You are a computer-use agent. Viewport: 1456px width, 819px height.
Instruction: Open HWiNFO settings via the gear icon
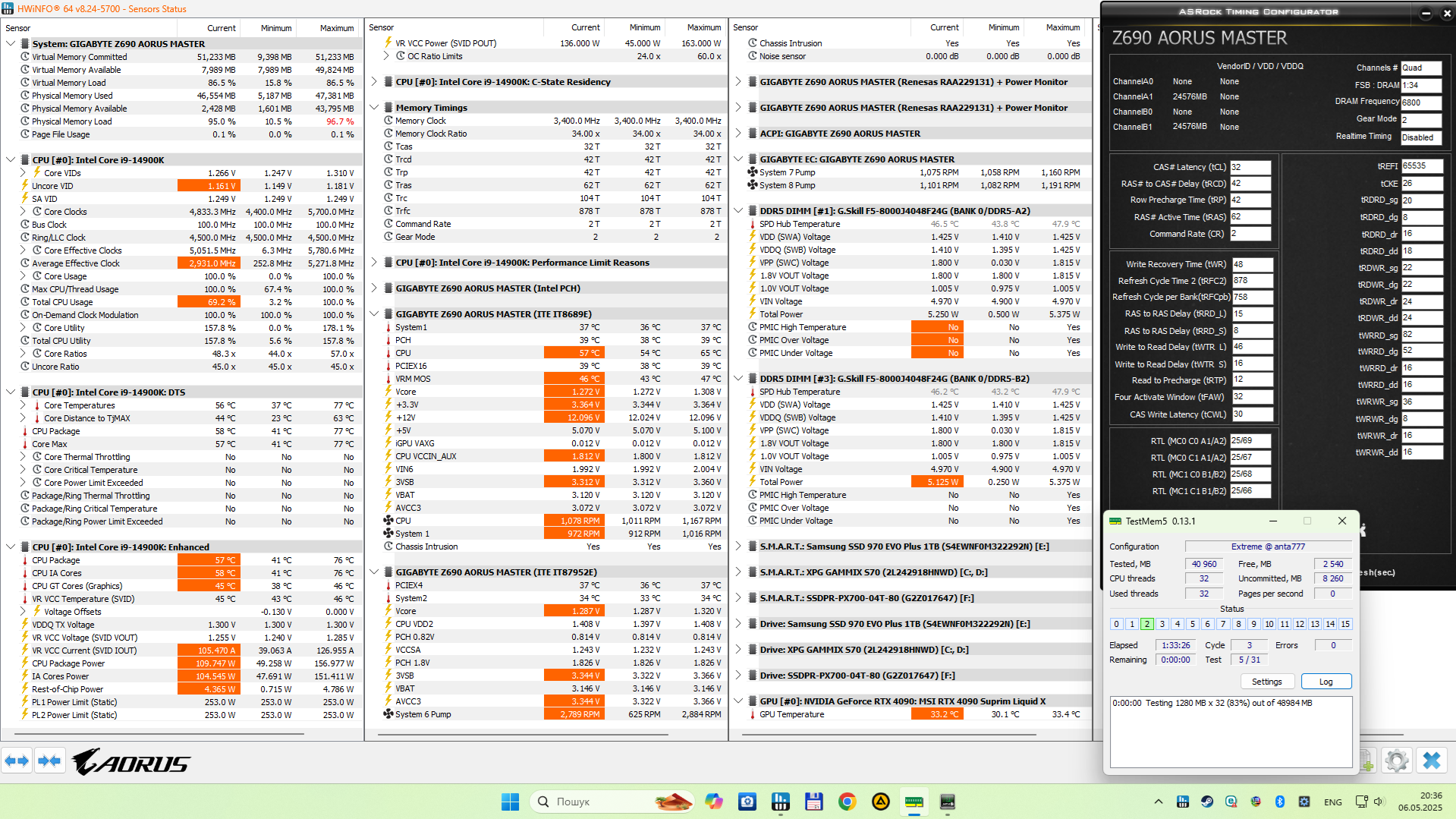[x=1396, y=761]
